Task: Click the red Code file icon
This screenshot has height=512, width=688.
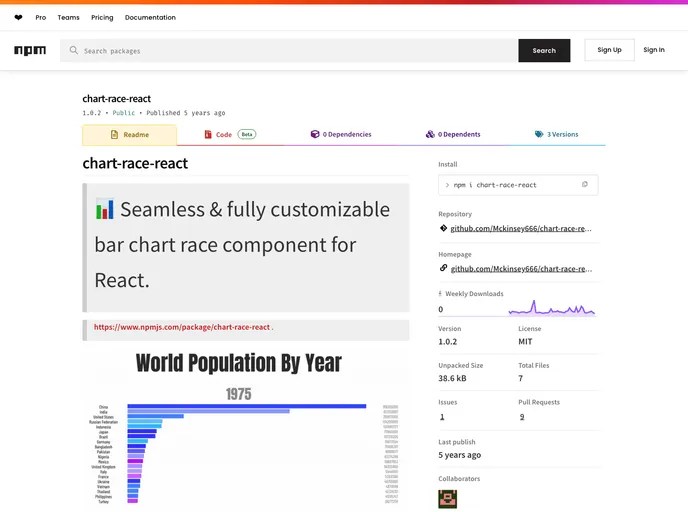Action: [x=208, y=134]
